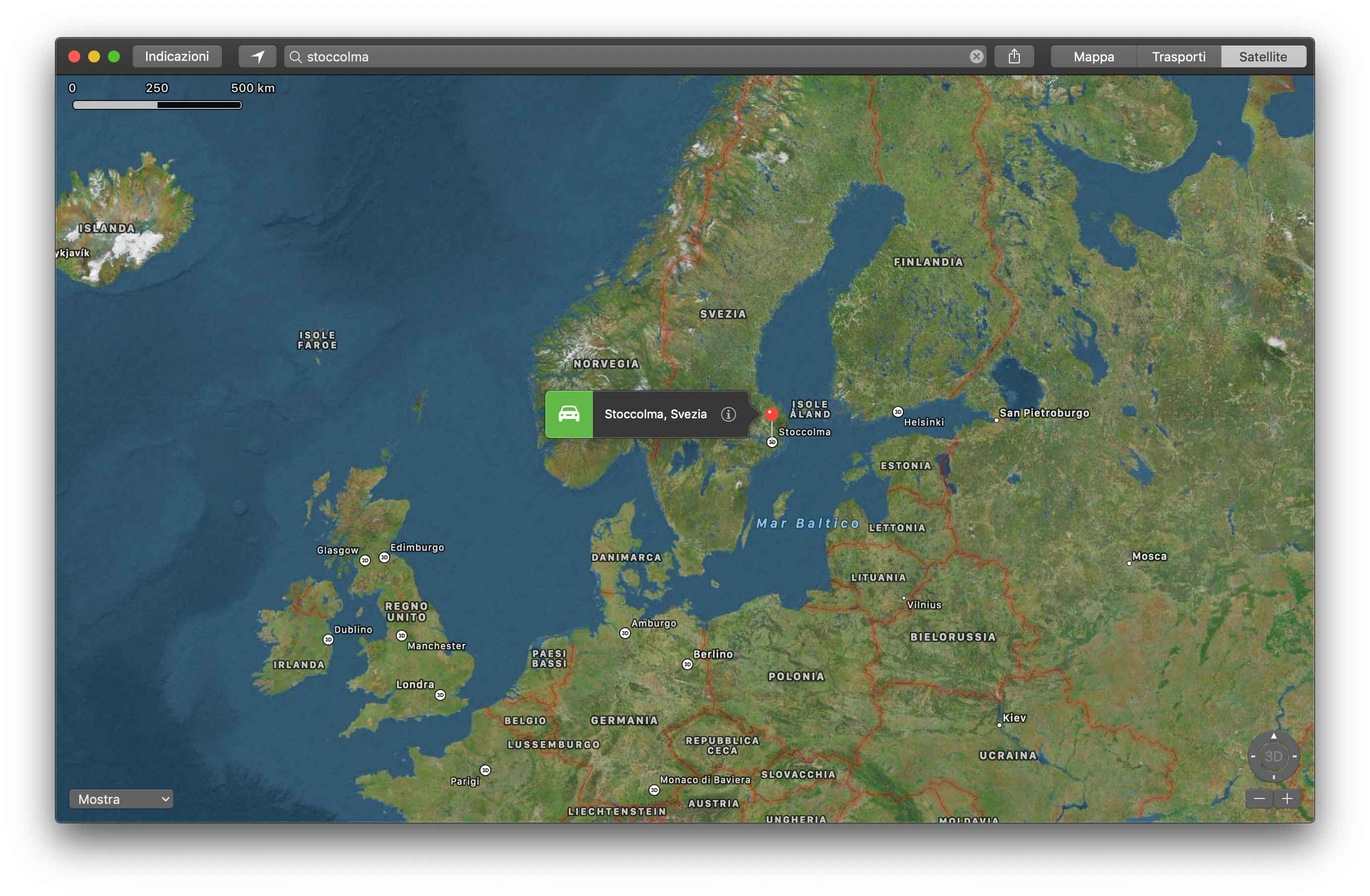Click the 3D flyover badge near Berlino
Image resolution: width=1370 pixels, height=896 pixels.
686,665
